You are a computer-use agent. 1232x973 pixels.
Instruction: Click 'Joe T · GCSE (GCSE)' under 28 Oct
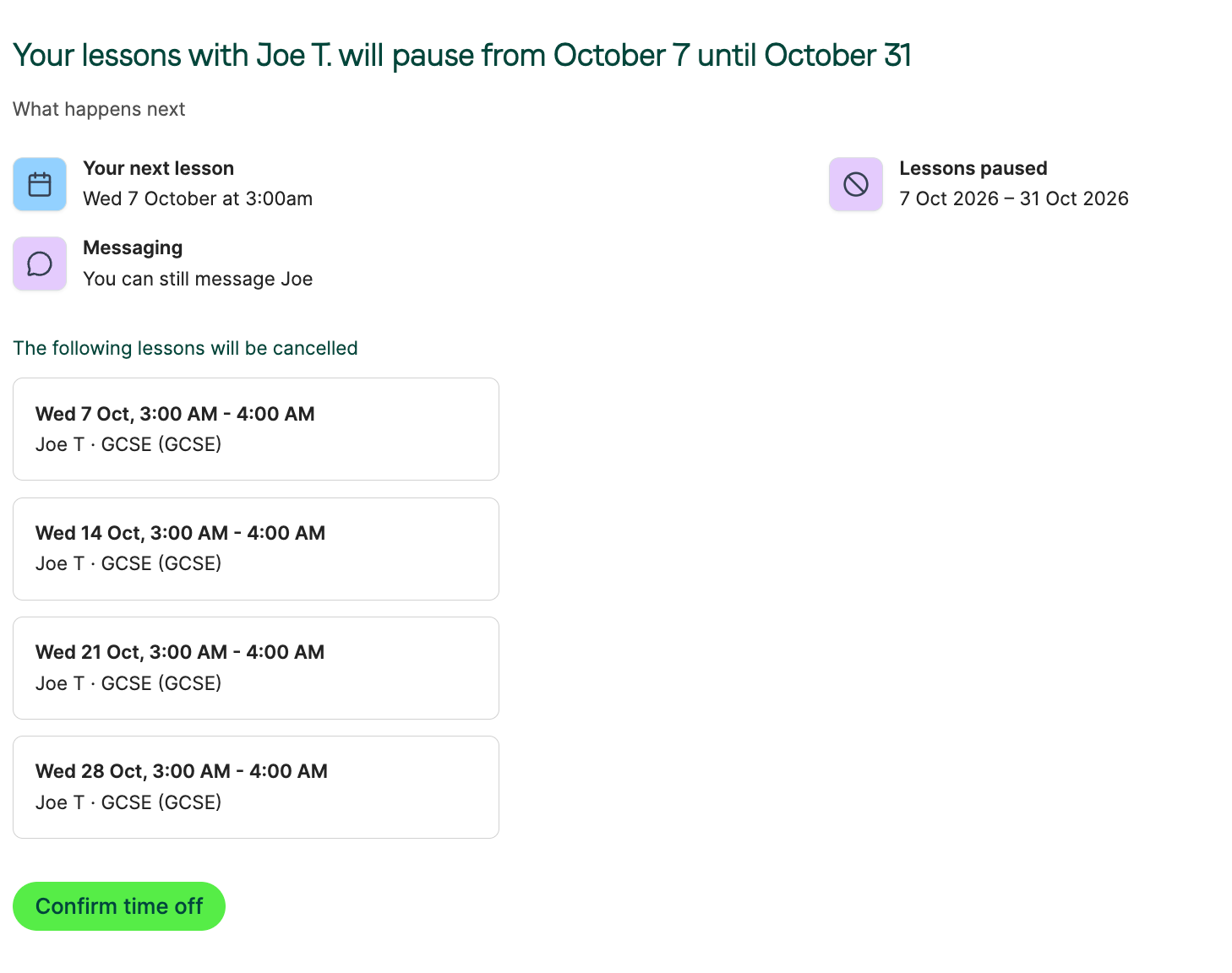[x=128, y=802]
